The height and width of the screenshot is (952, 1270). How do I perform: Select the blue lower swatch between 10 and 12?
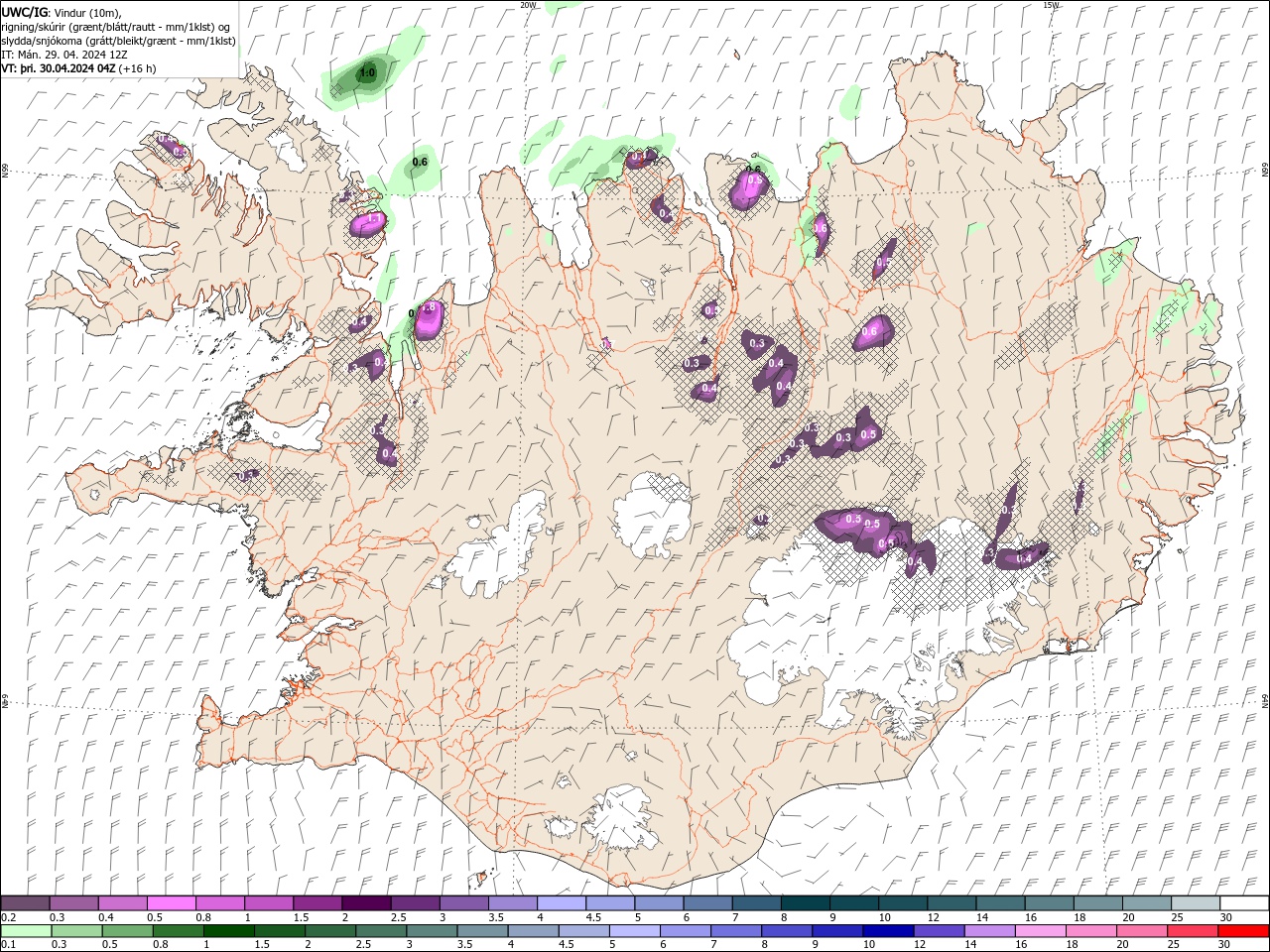[887, 931]
